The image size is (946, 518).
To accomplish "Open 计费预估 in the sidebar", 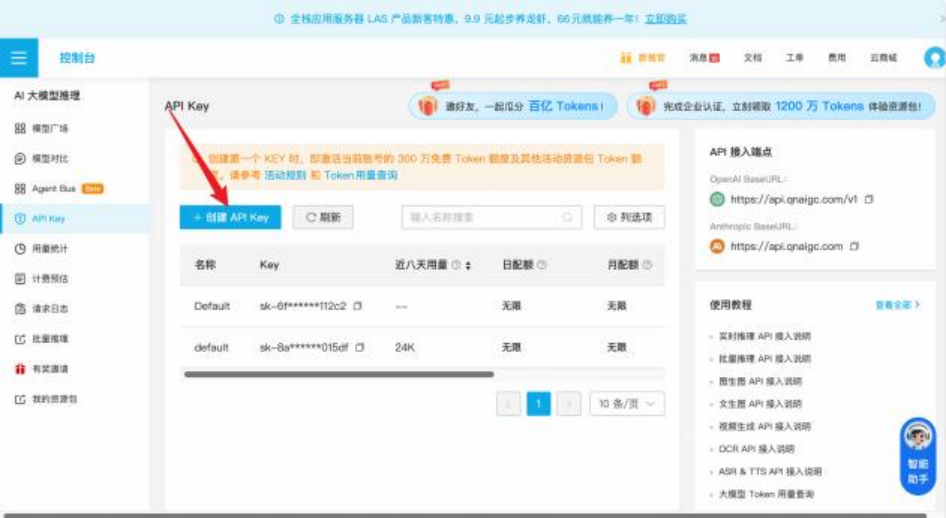I will [x=41, y=279].
